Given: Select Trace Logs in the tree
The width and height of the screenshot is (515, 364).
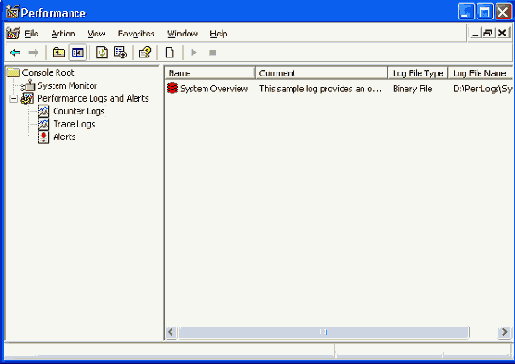Looking at the screenshot, I should (x=74, y=124).
